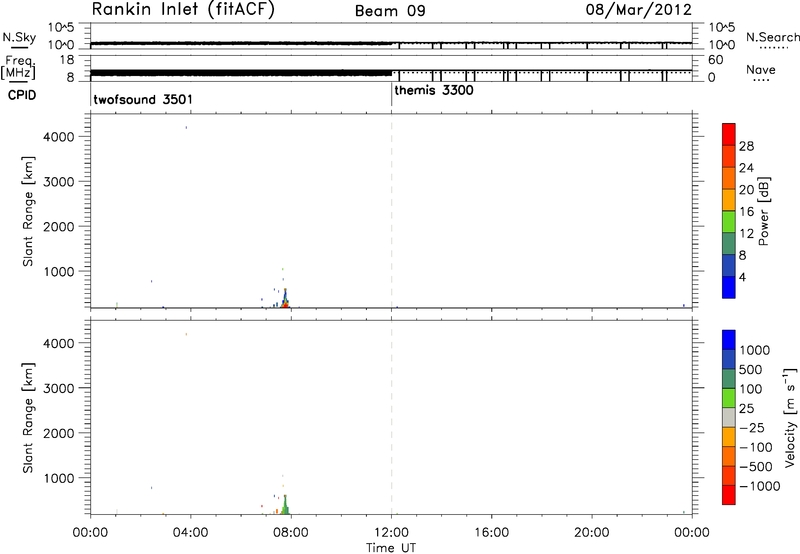This screenshot has width=800, height=554.
Task: Select the 'twofsound 3501' CPID entry
Action: (x=143, y=99)
